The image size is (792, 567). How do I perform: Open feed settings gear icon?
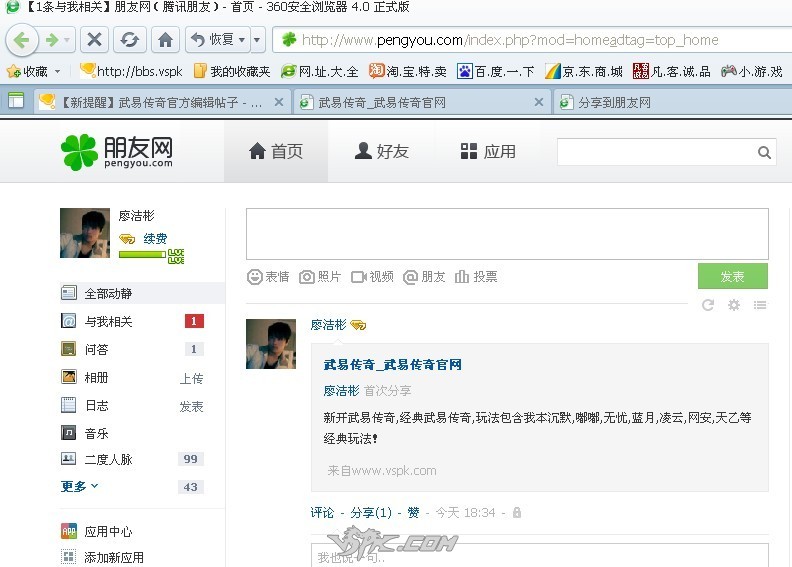click(x=733, y=305)
